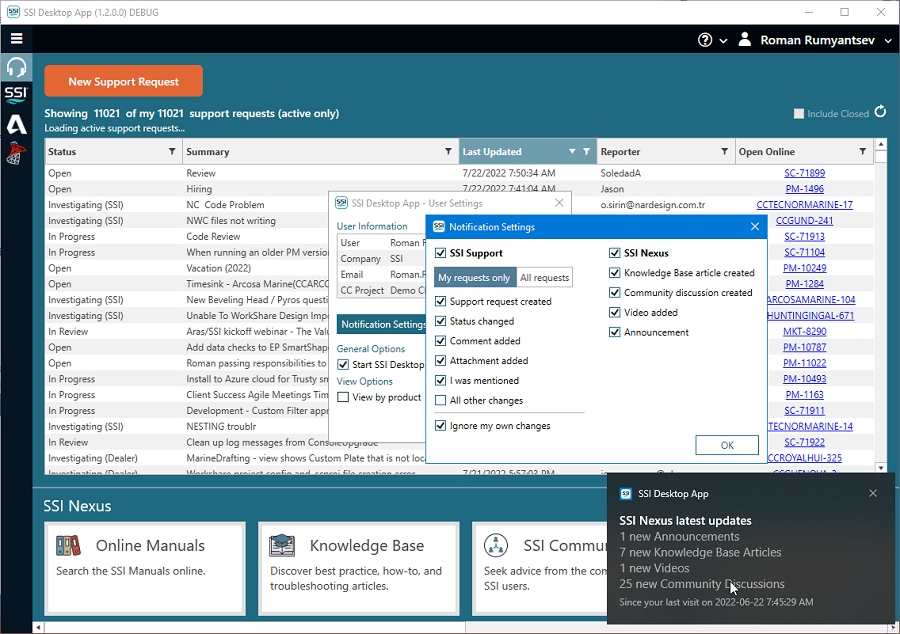Enable View by product checkbox
The height and width of the screenshot is (634, 900).
click(343, 397)
